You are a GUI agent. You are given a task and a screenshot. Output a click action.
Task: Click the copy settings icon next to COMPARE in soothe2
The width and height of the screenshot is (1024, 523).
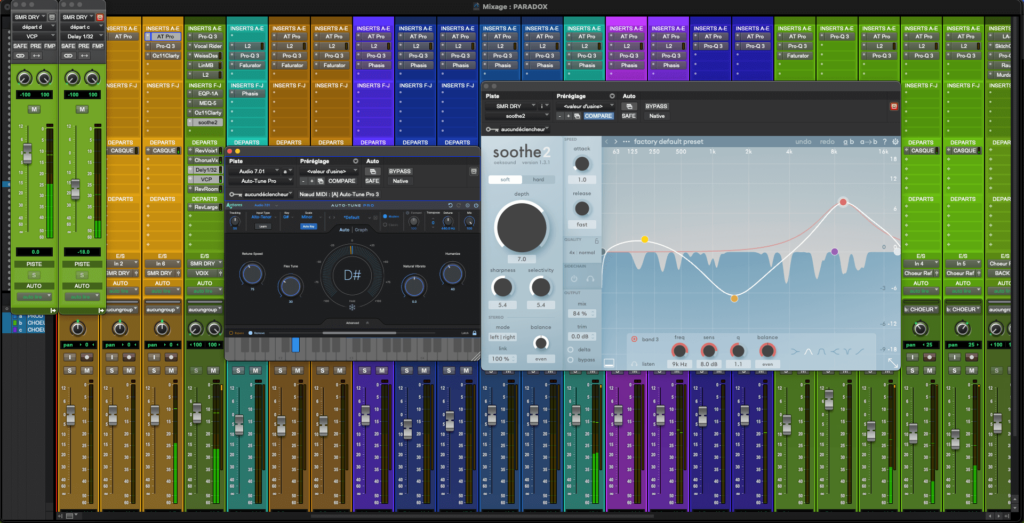[577, 116]
